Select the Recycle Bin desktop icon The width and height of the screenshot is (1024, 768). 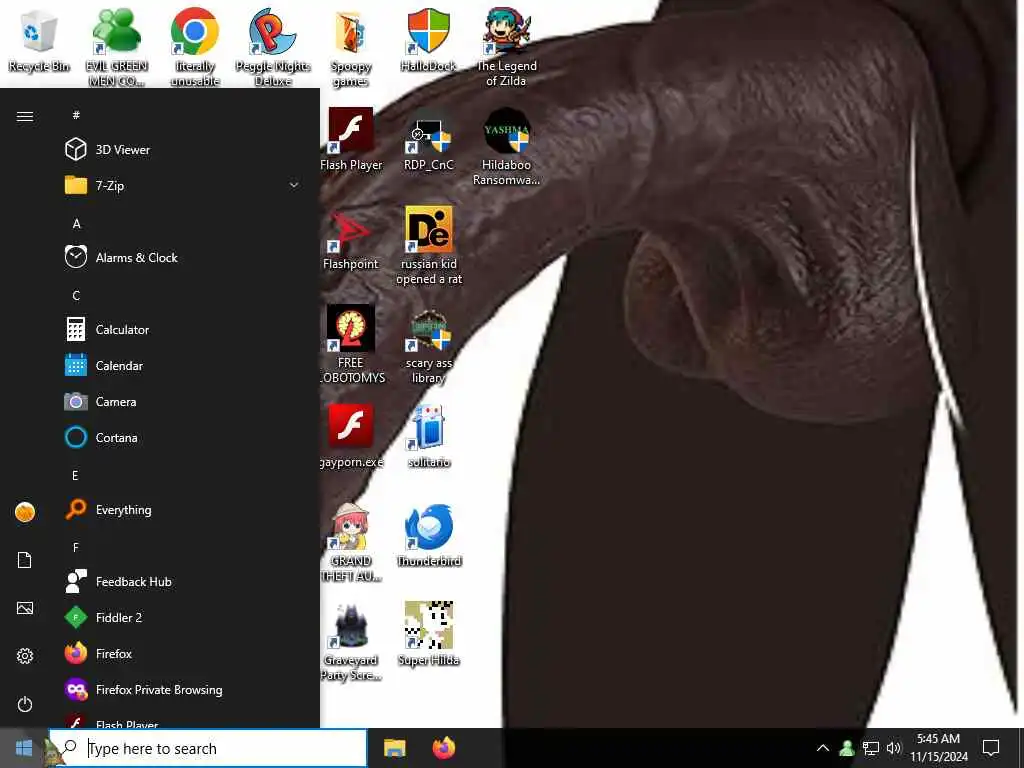click(x=39, y=40)
